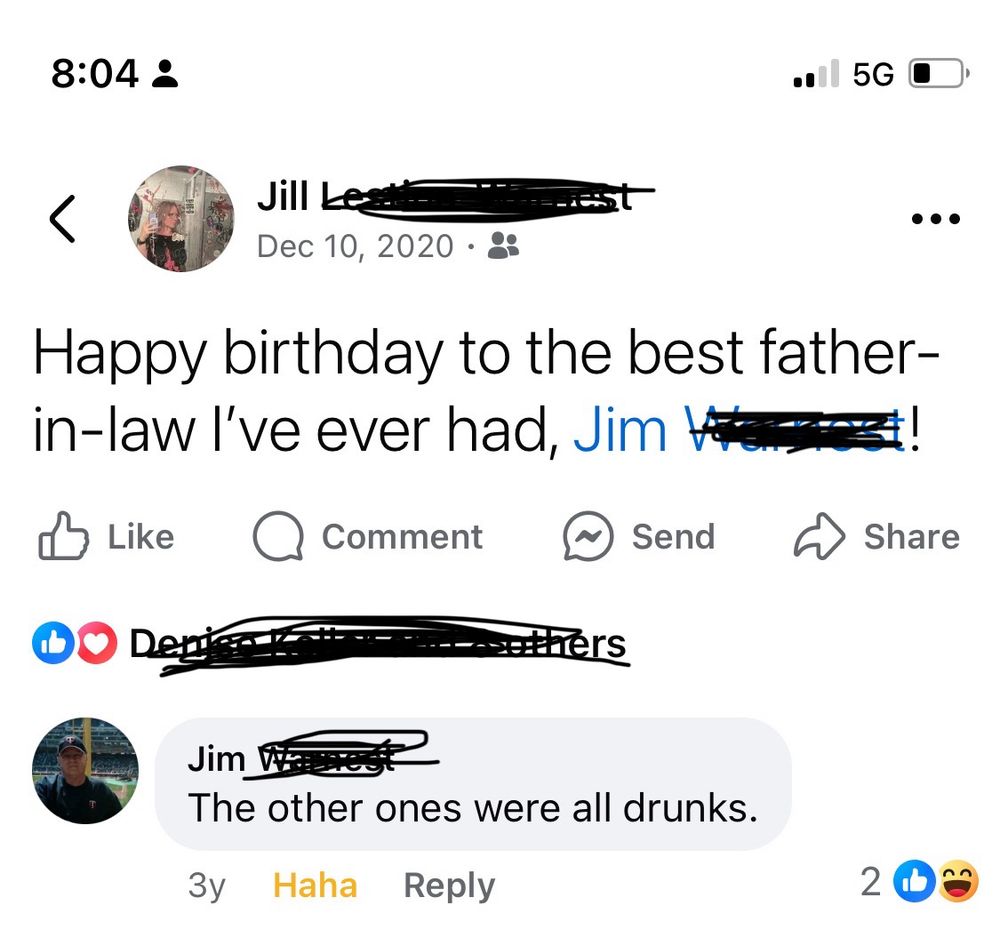The image size is (1000, 931).
Task: Tap the thumbs-up Like icon
Action: tap(63, 536)
